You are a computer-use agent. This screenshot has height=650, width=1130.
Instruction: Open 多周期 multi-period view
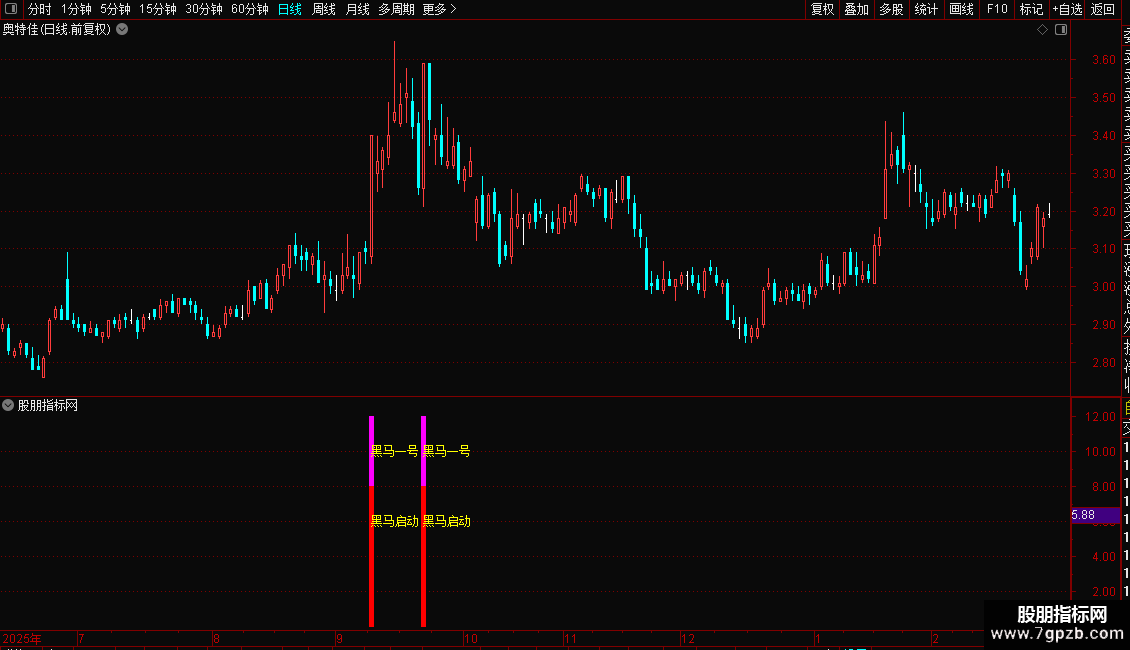(396, 9)
